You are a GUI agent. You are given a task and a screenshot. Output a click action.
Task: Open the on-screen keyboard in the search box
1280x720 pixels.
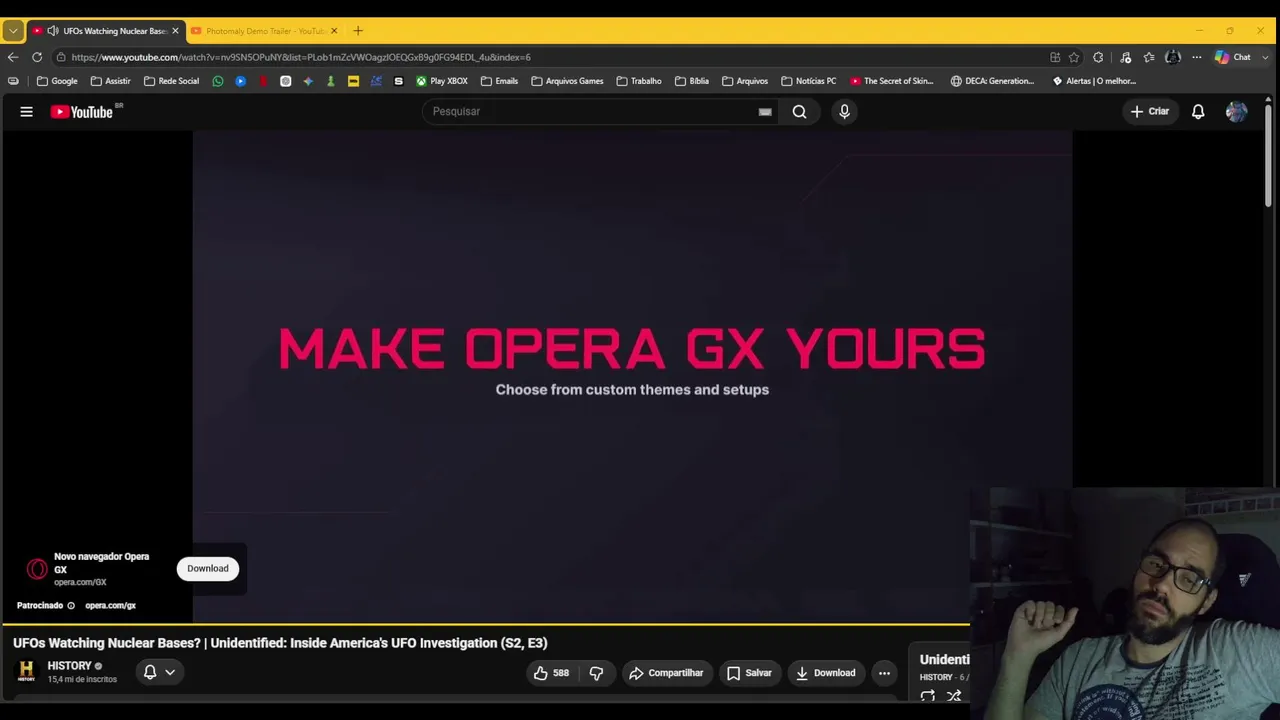coord(765,112)
